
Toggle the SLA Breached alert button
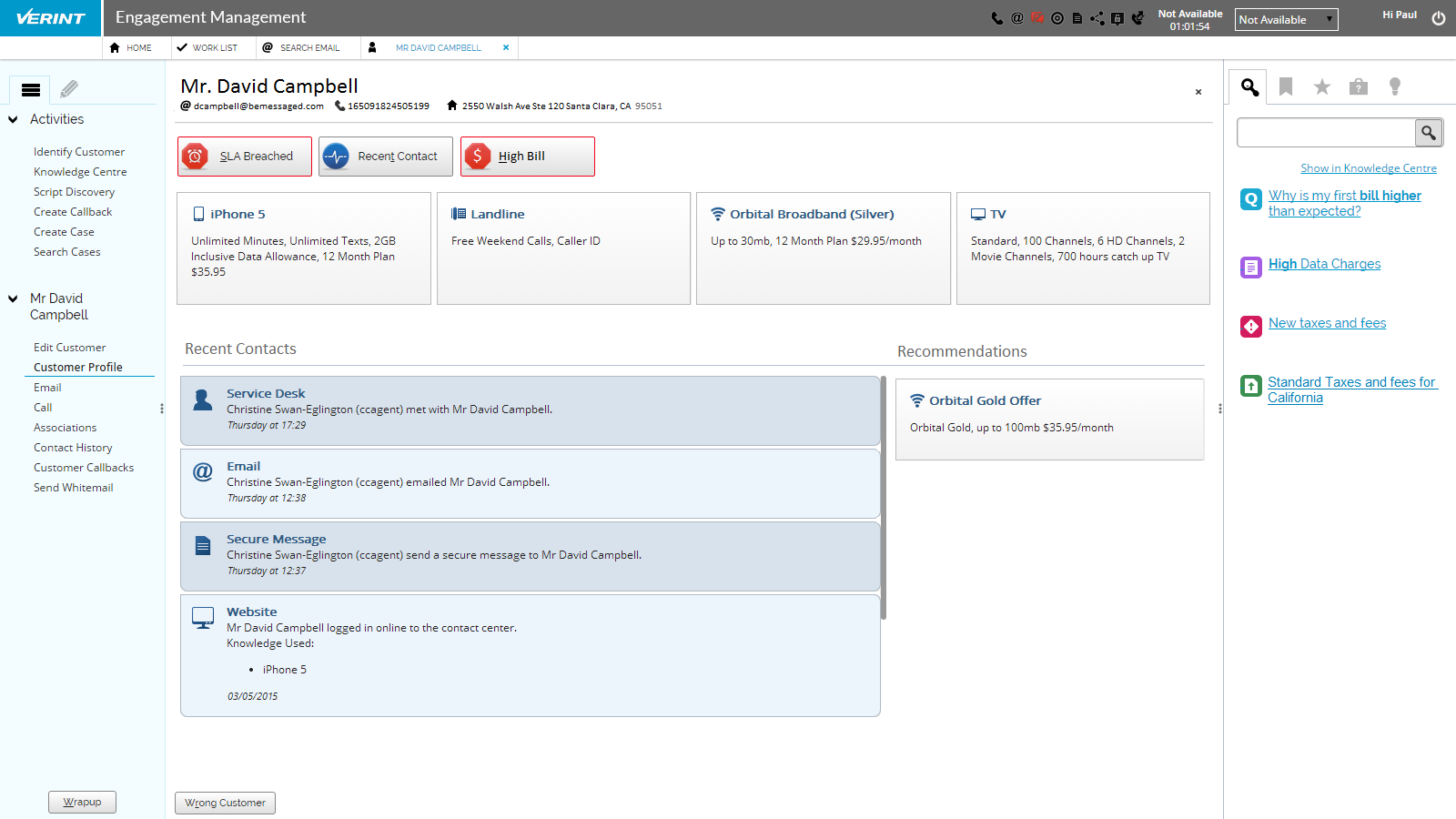tap(244, 156)
